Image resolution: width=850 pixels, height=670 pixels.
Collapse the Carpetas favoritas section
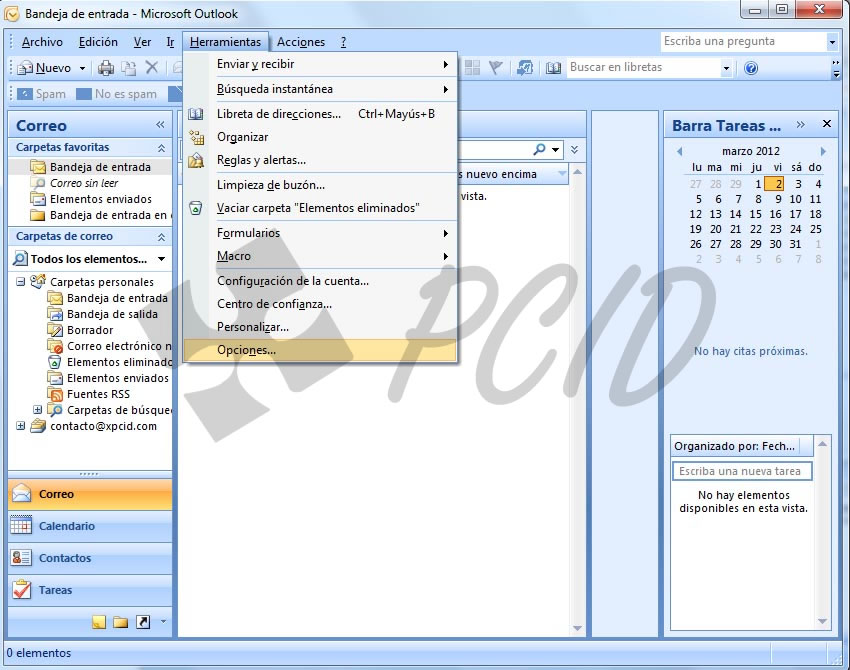click(161, 147)
